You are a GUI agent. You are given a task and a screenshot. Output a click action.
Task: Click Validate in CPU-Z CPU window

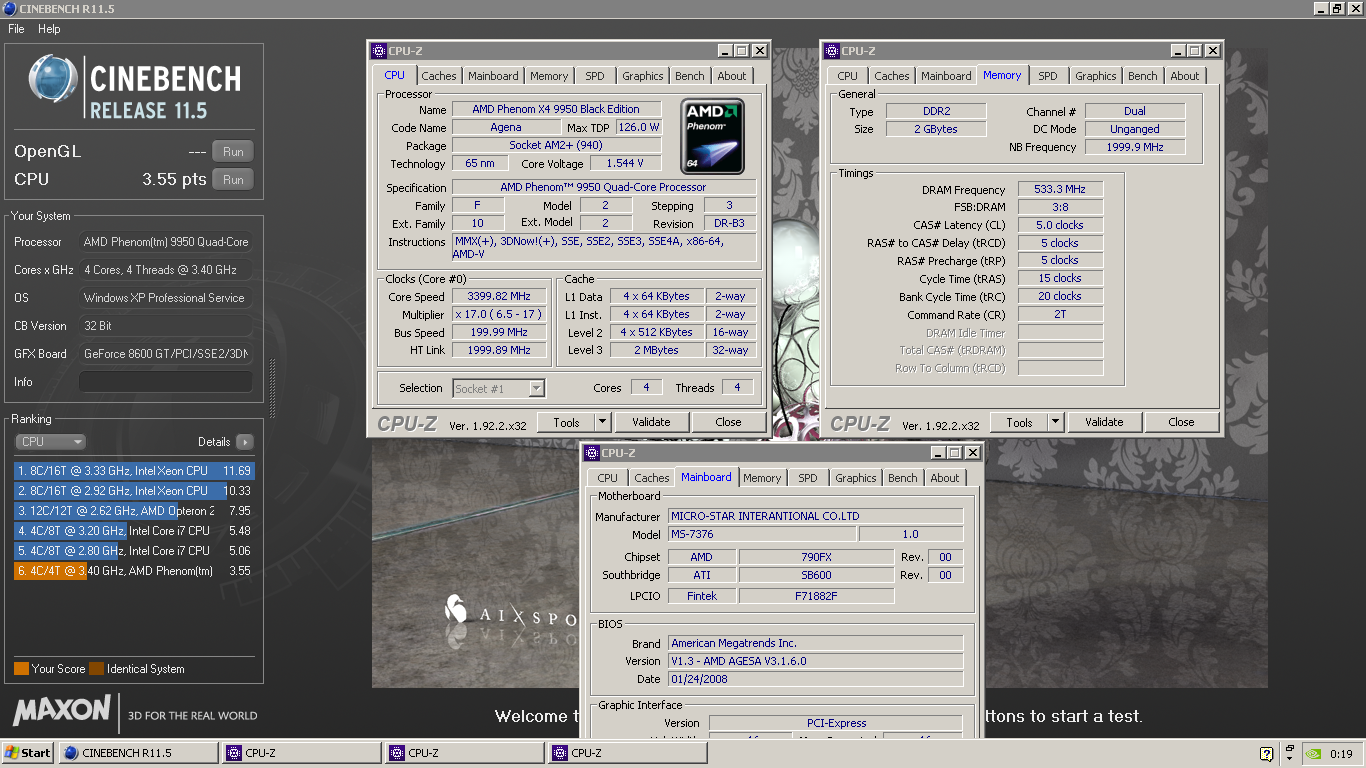(x=651, y=422)
